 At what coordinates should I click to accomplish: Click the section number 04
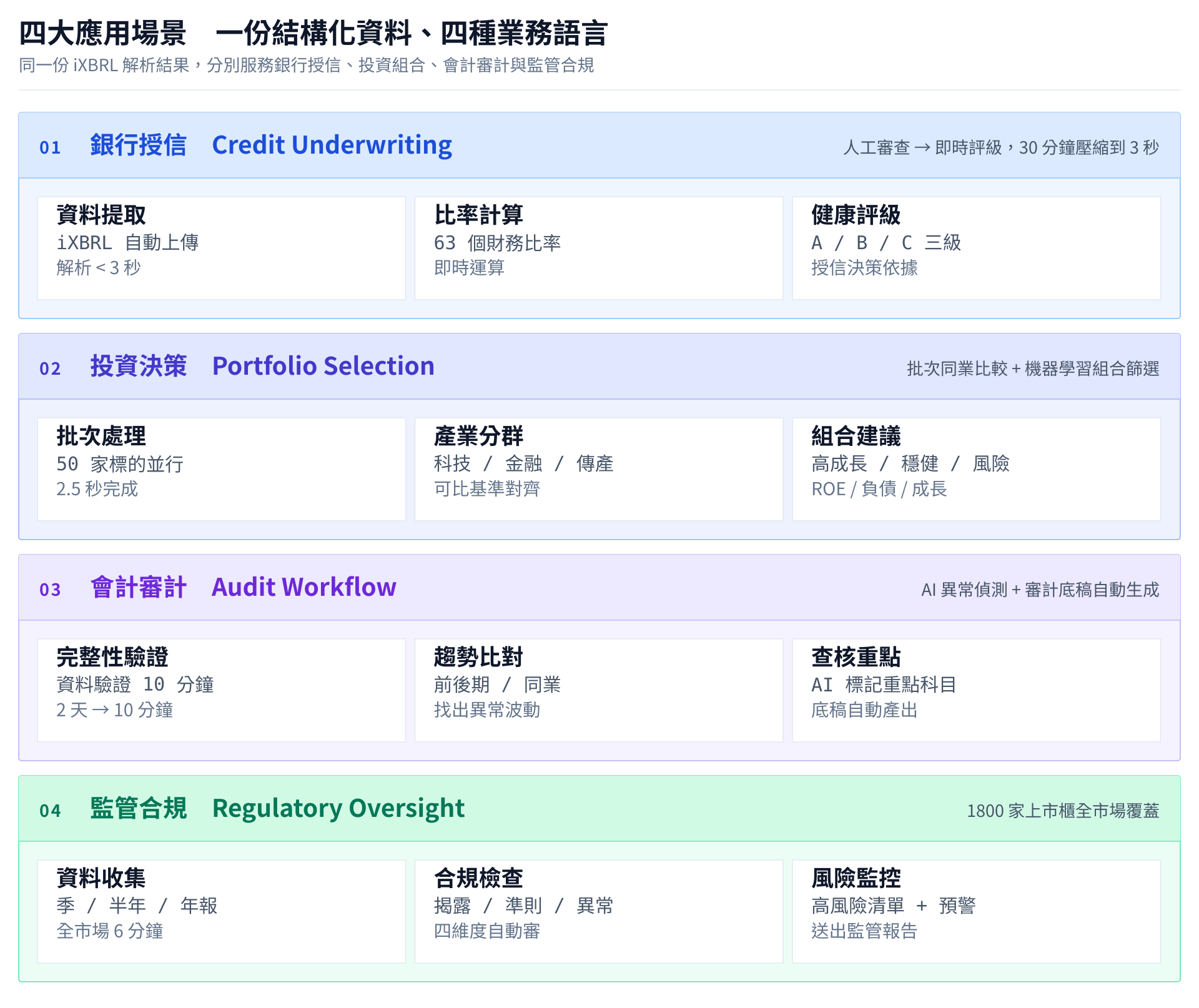click(50, 811)
